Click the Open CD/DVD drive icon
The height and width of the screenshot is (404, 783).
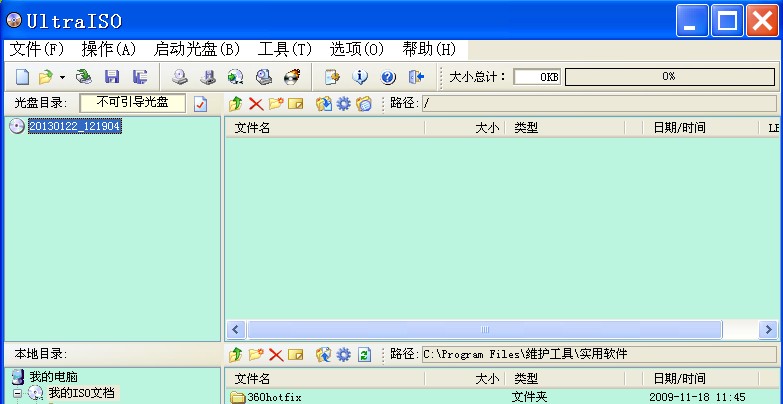[84, 77]
